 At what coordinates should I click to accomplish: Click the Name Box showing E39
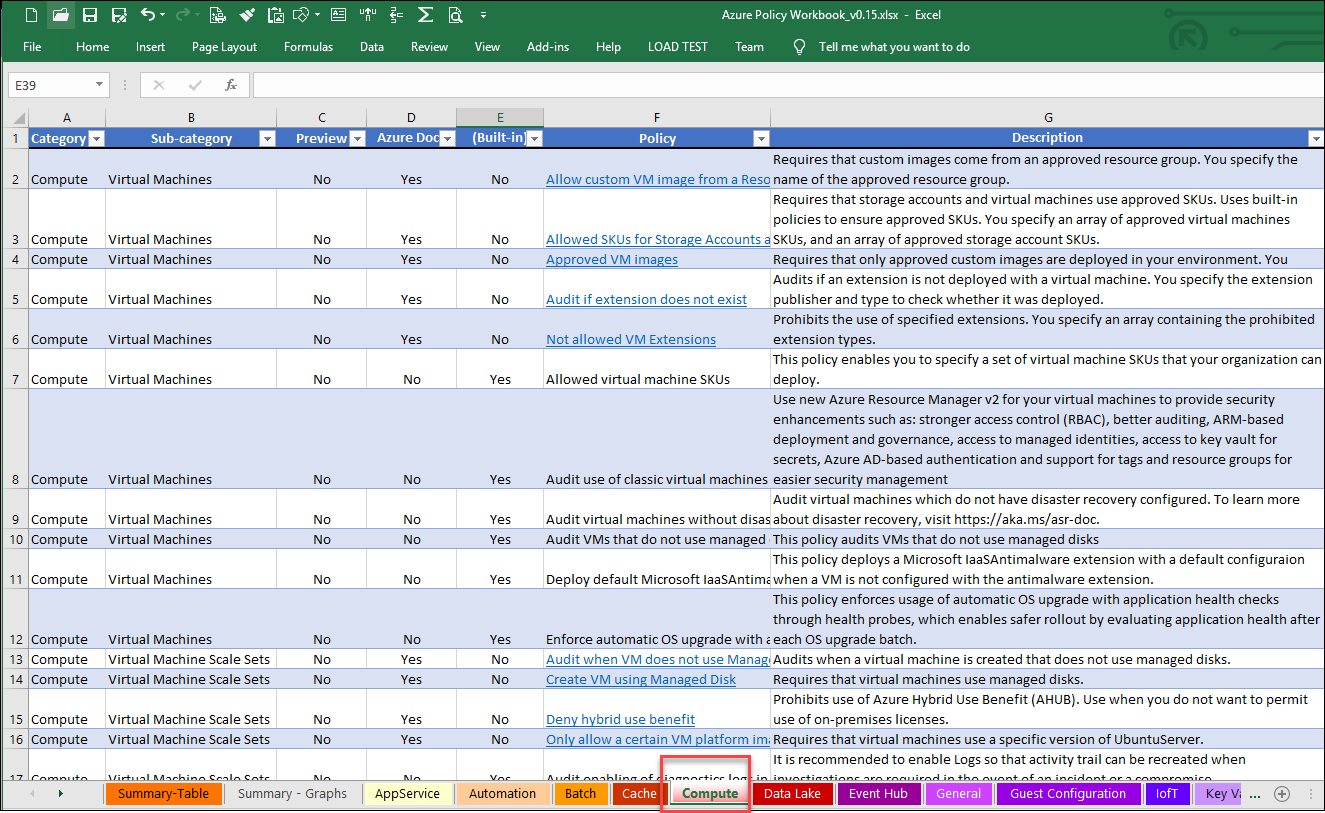(50, 85)
